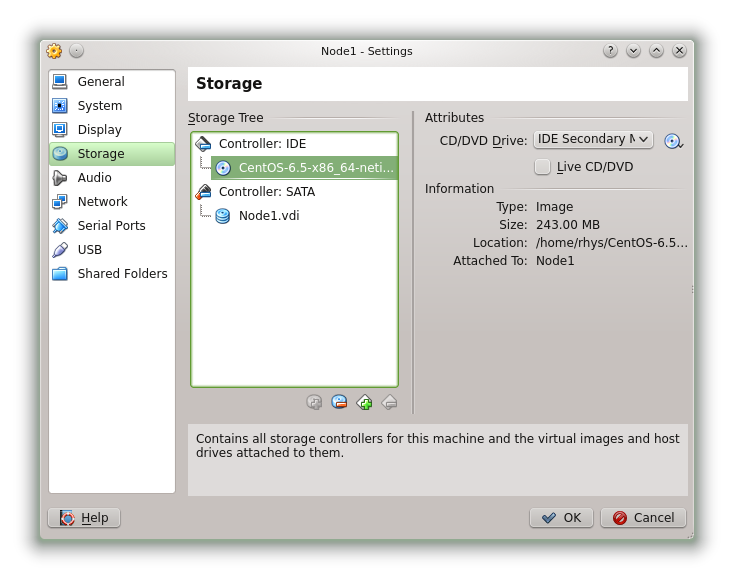Open the Serial Ports settings category
This screenshot has height=579, width=734.
point(111,226)
